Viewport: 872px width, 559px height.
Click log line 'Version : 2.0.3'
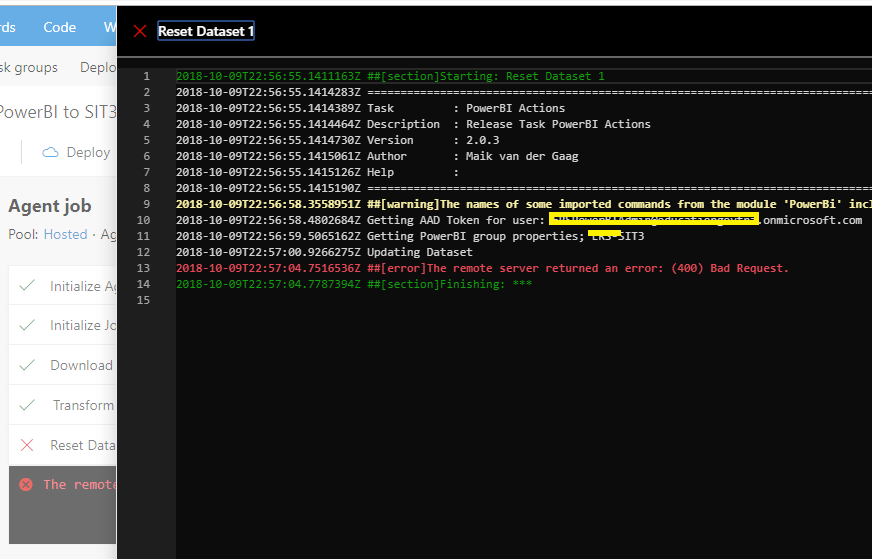click(x=338, y=140)
